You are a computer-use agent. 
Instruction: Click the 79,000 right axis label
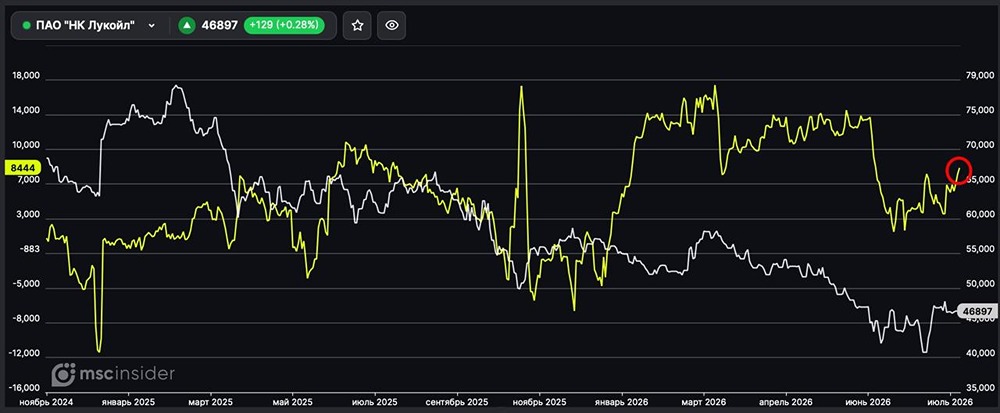coord(978,76)
